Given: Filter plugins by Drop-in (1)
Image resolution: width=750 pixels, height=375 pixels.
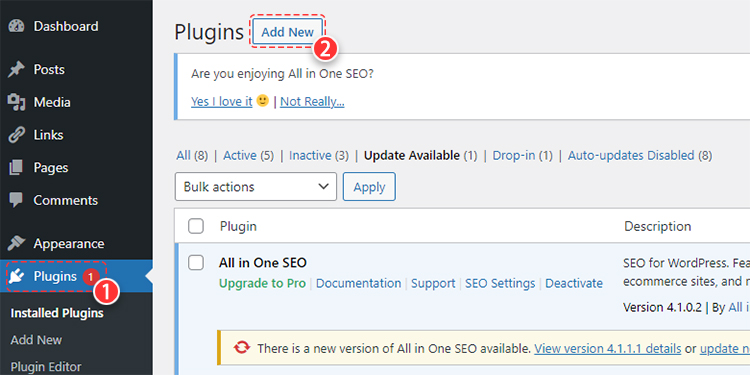Looking at the screenshot, I should pyautogui.click(x=522, y=155).
